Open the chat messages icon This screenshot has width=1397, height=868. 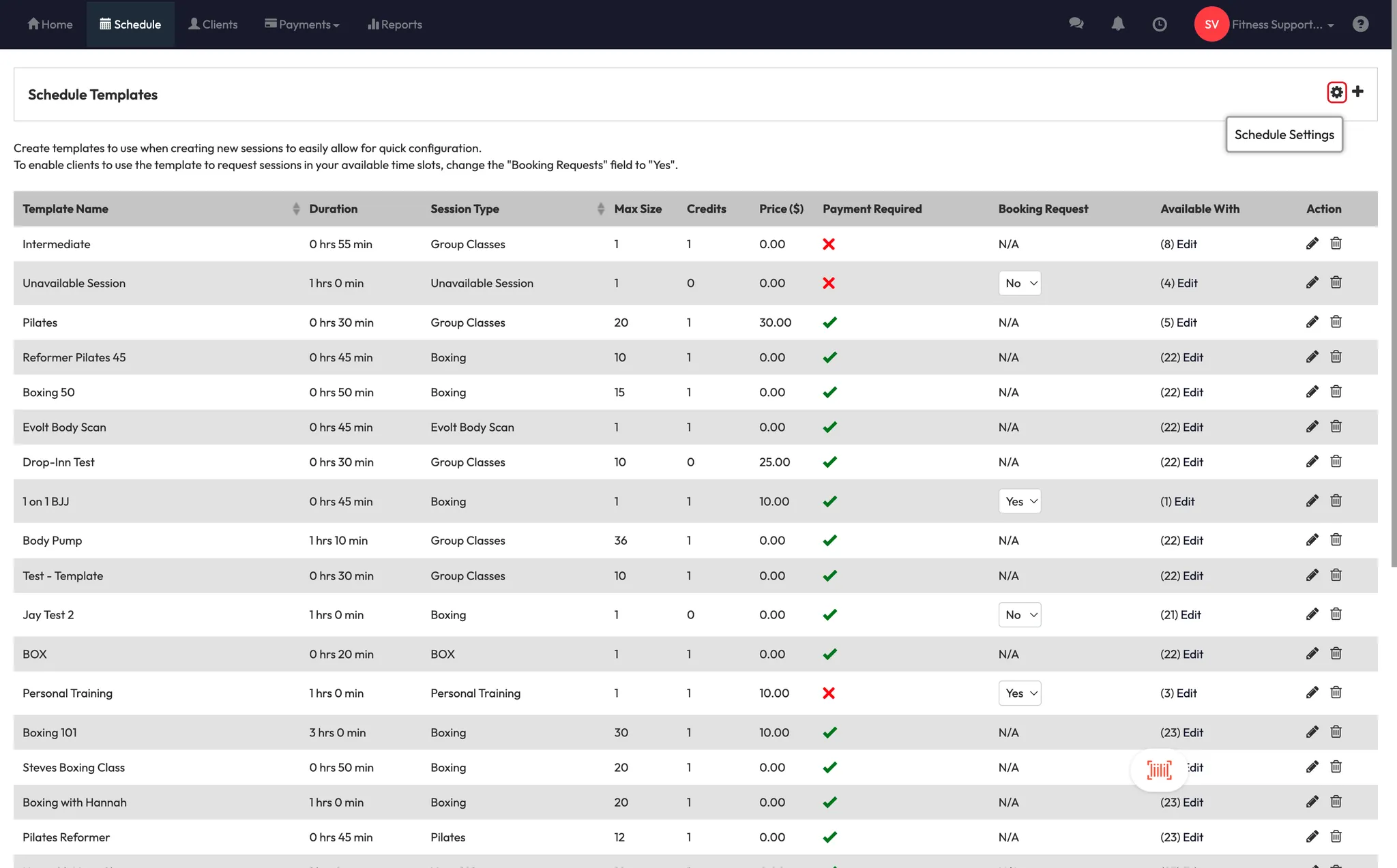(x=1076, y=24)
